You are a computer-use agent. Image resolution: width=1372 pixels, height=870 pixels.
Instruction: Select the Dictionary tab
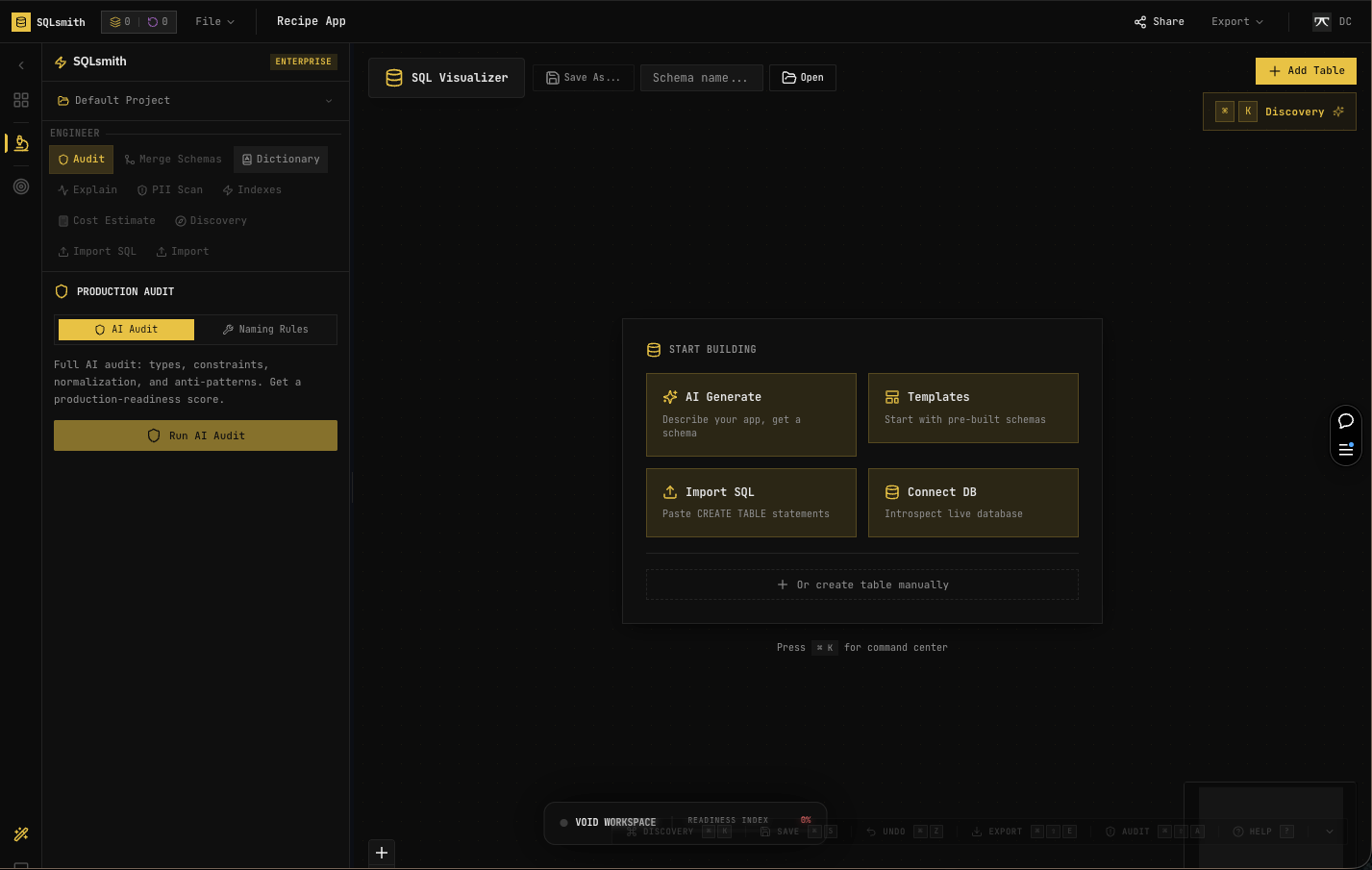click(x=281, y=160)
